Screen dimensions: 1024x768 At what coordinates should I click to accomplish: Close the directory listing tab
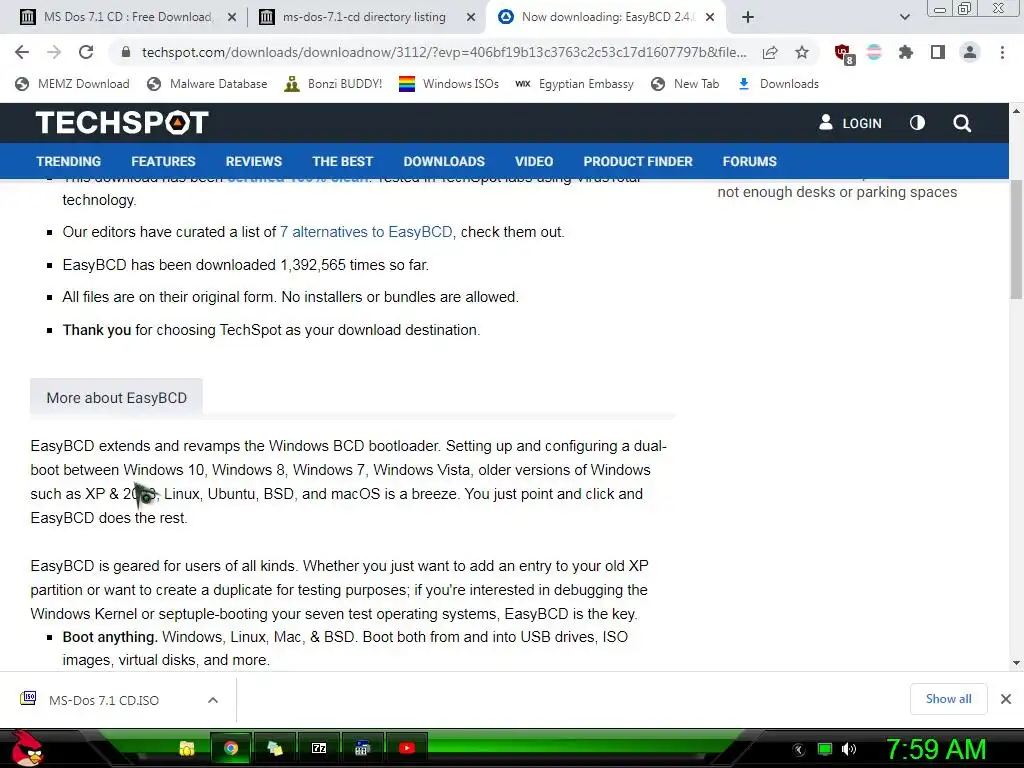coord(471,18)
